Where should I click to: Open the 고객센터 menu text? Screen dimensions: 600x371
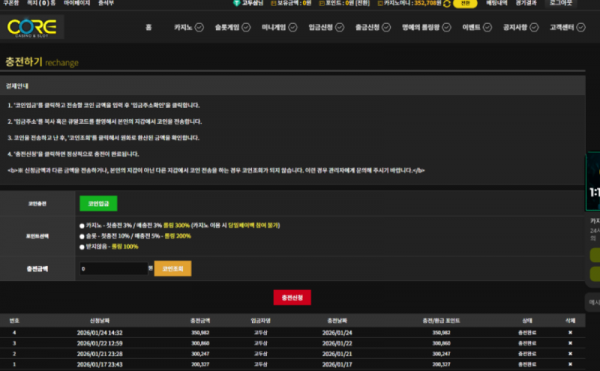[562, 27]
